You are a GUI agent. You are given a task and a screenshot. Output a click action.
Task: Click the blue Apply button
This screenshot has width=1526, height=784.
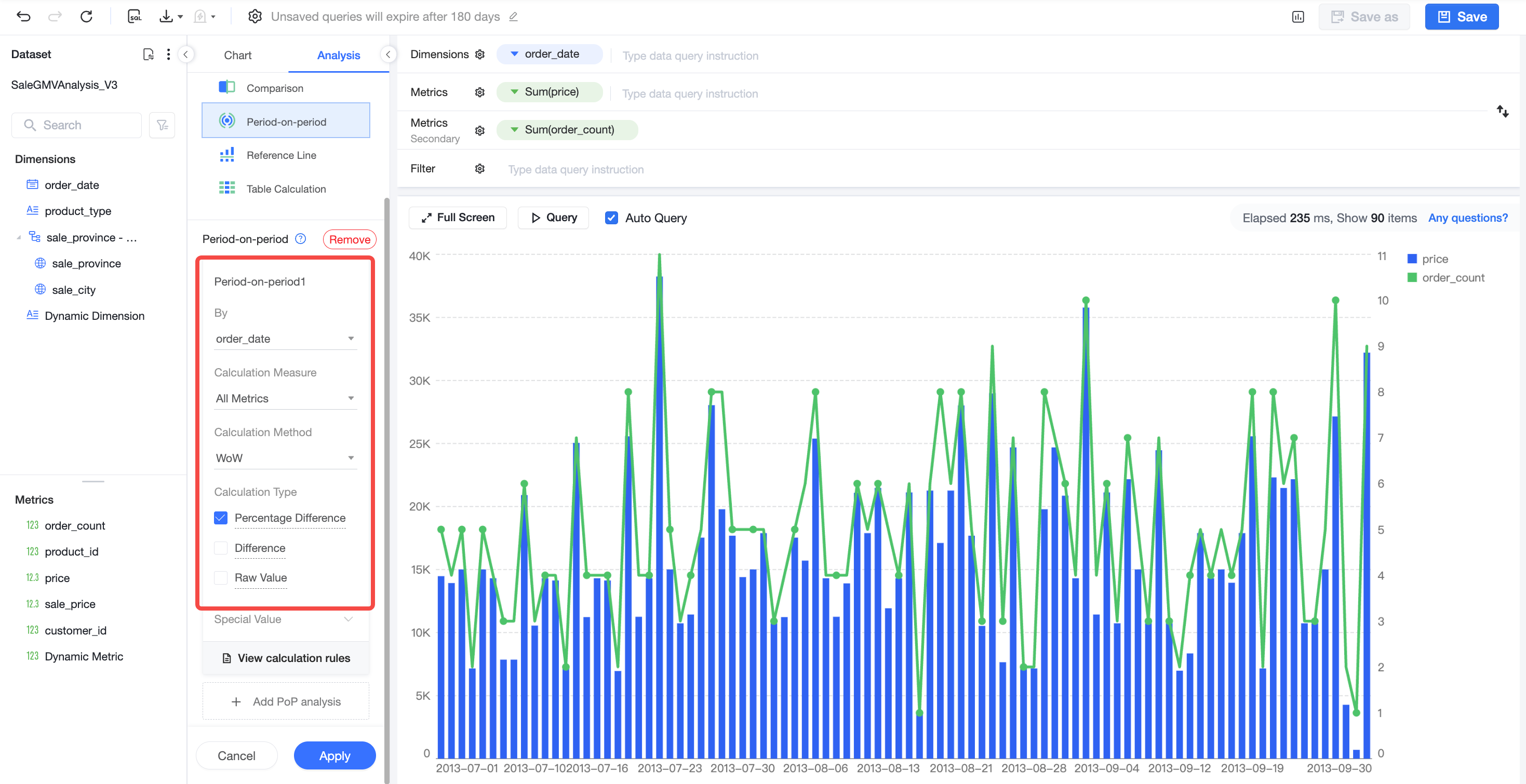coord(334,755)
